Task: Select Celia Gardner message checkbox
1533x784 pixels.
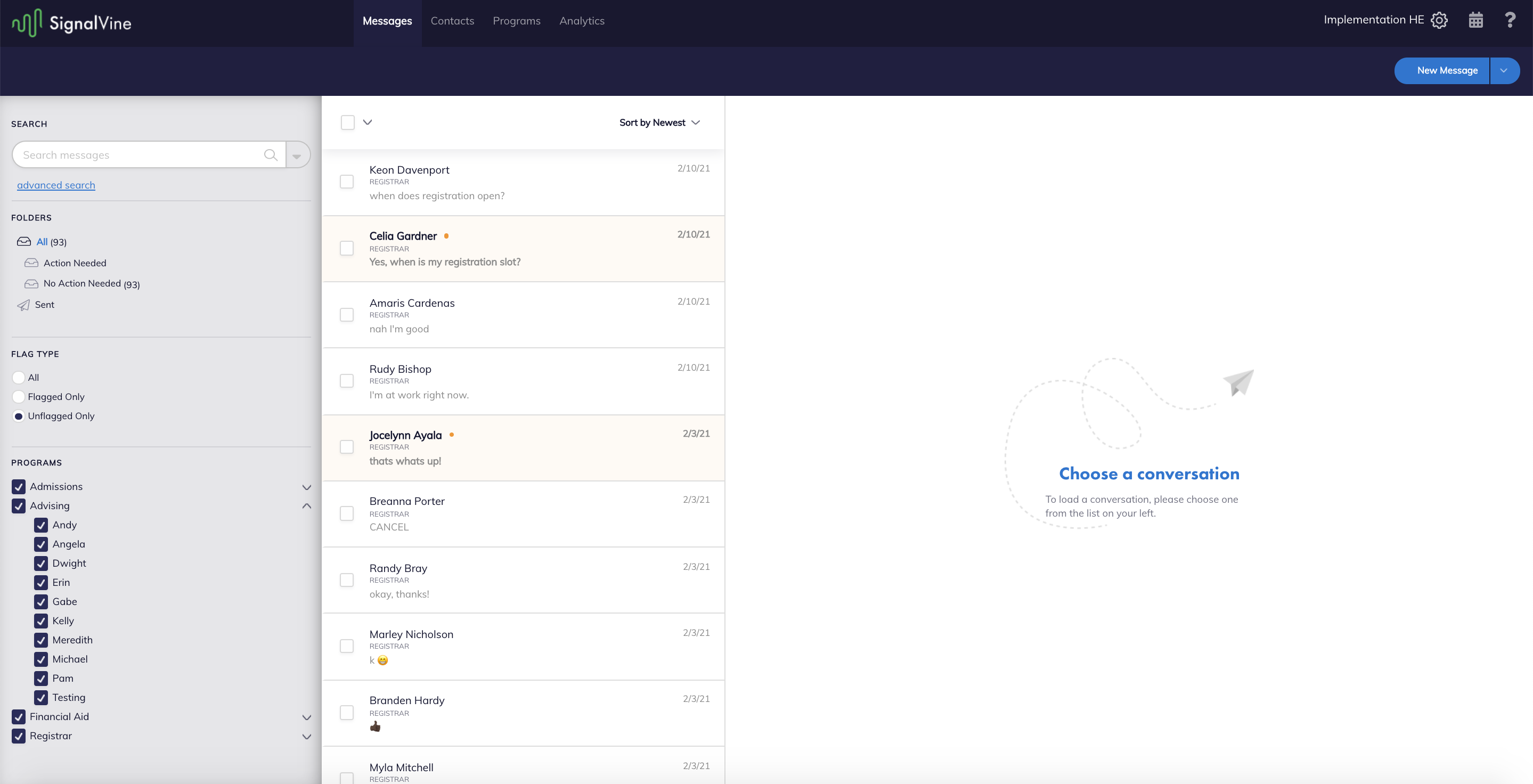Action: pyautogui.click(x=346, y=248)
